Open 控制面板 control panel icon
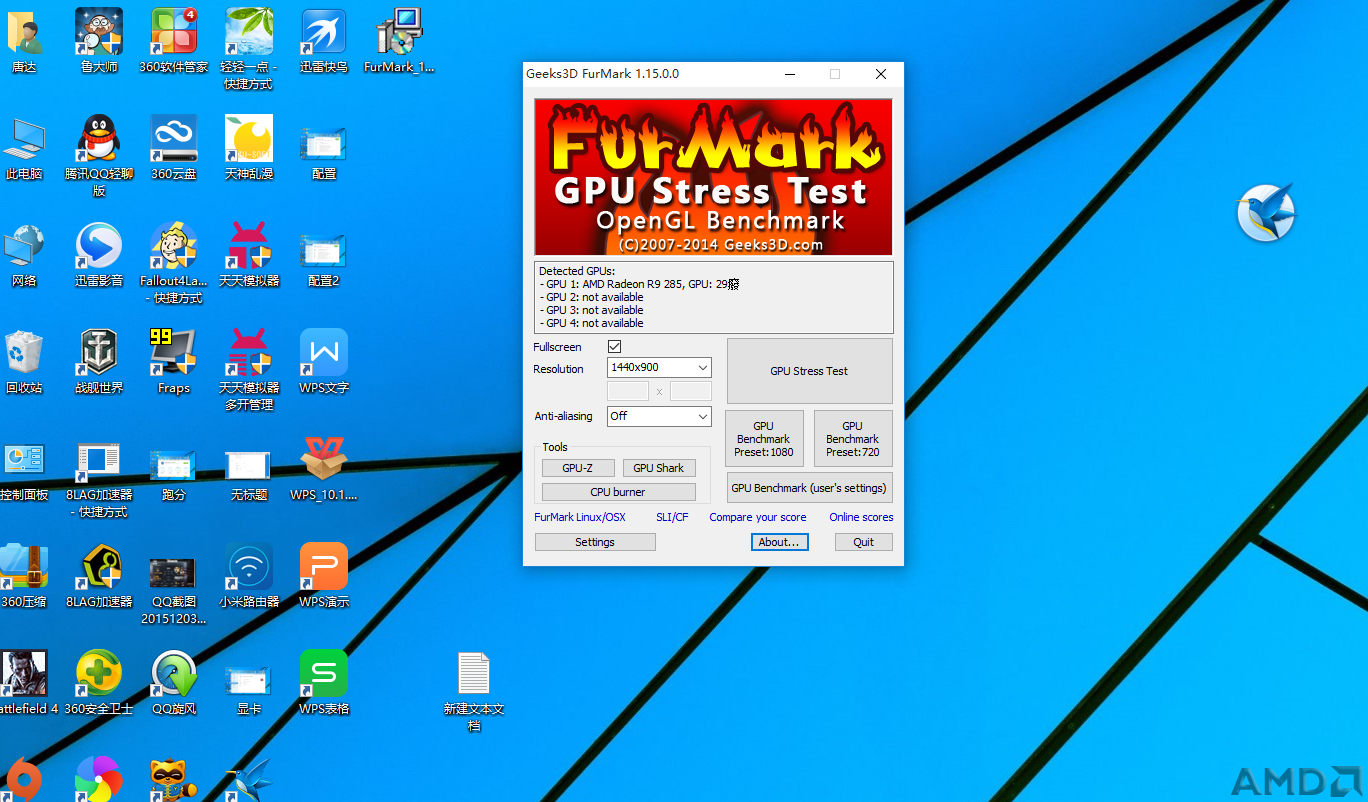 24,461
